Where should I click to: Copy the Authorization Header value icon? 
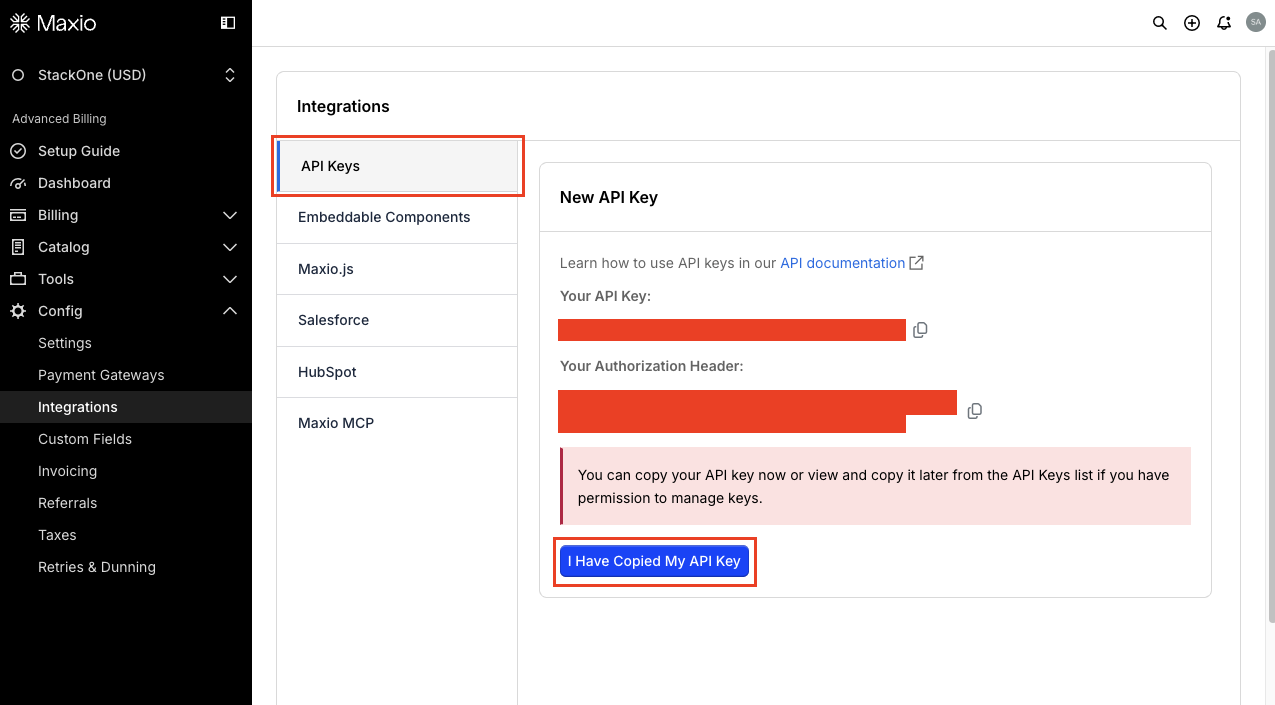click(975, 411)
